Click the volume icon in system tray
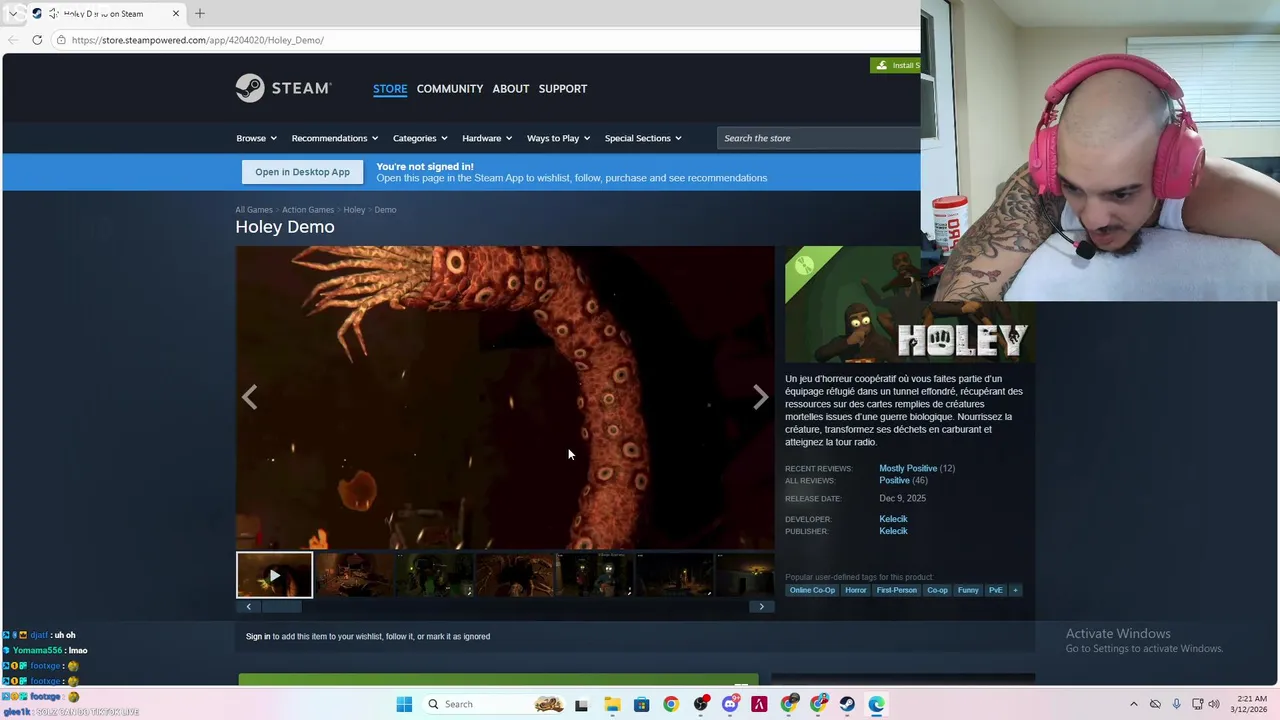Image resolution: width=1280 pixels, height=720 pixels. (x=1214, y=704)
